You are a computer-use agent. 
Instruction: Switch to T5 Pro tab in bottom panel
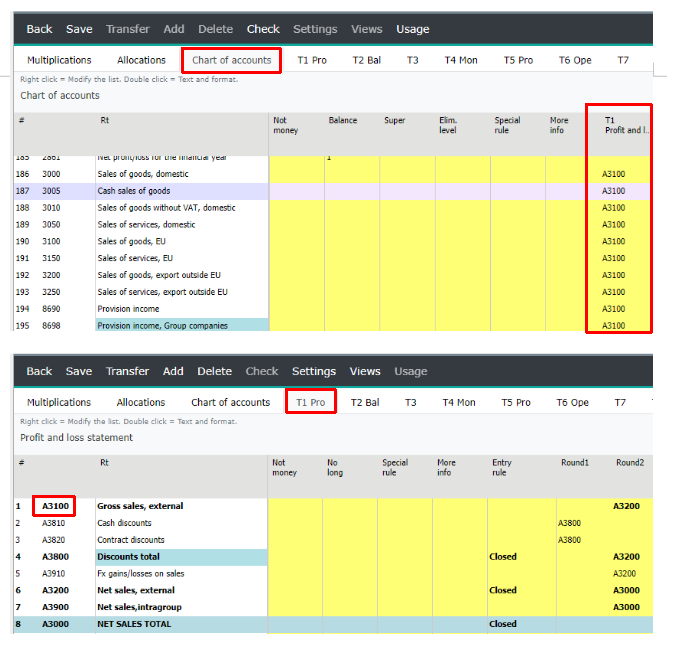pos(516,402)
